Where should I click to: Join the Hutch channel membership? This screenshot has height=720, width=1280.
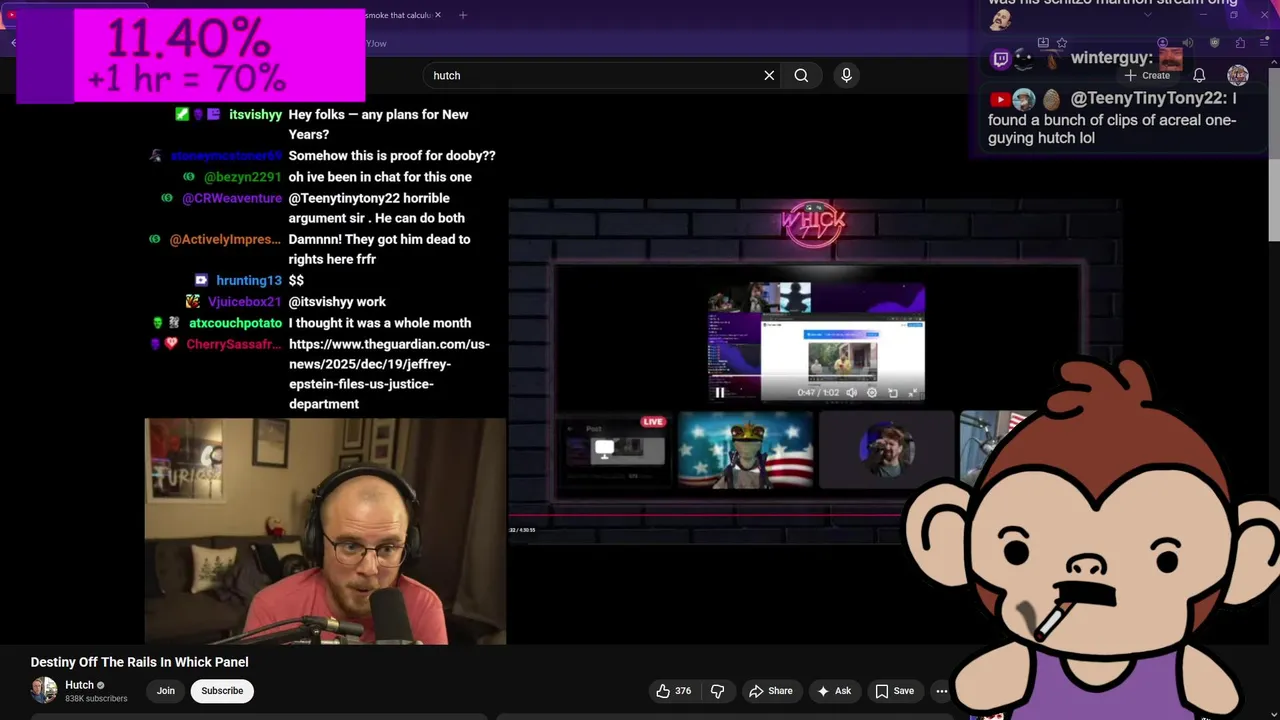coord(165,691)
